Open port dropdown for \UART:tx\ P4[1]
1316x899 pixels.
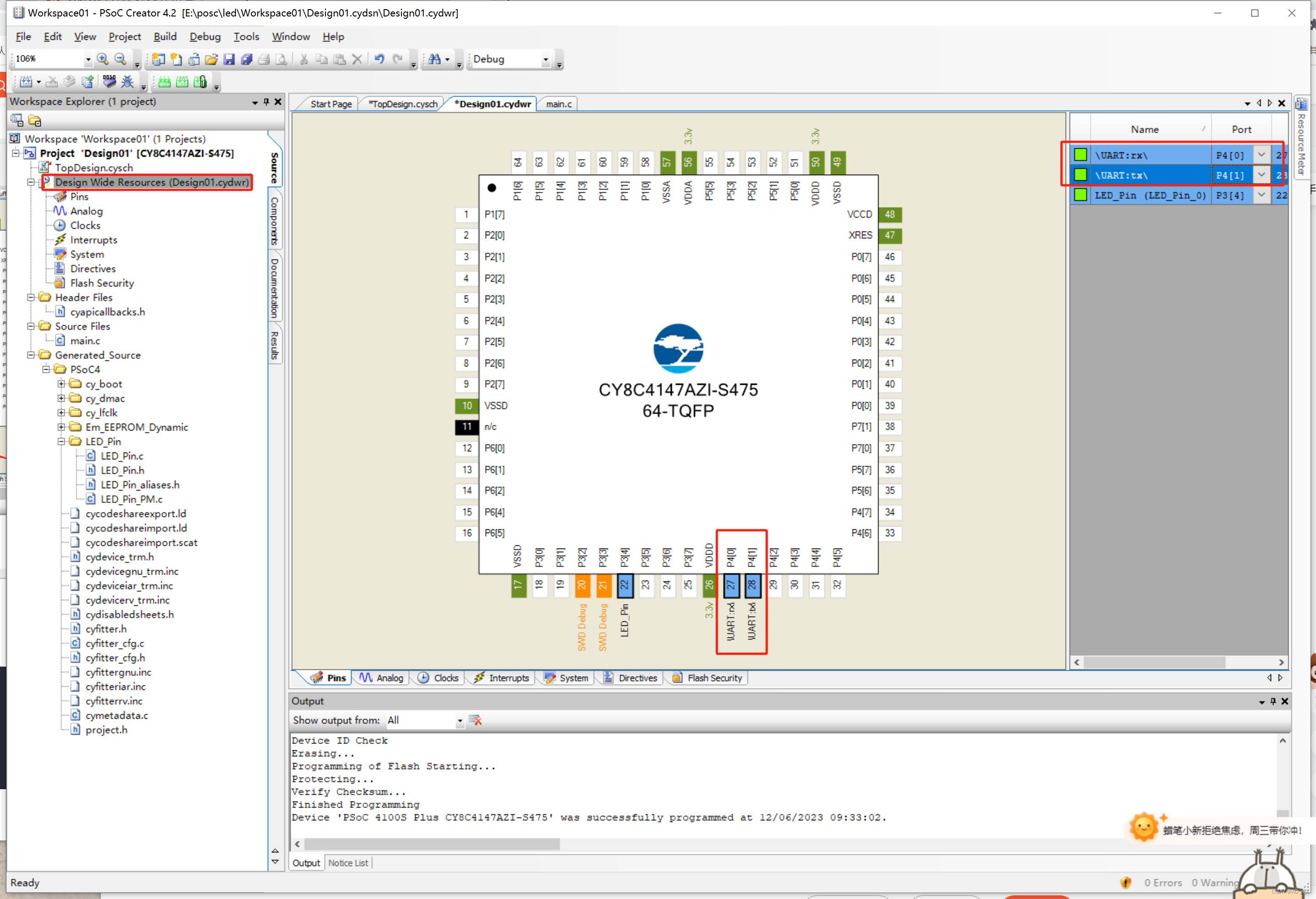coord(1261,175)
